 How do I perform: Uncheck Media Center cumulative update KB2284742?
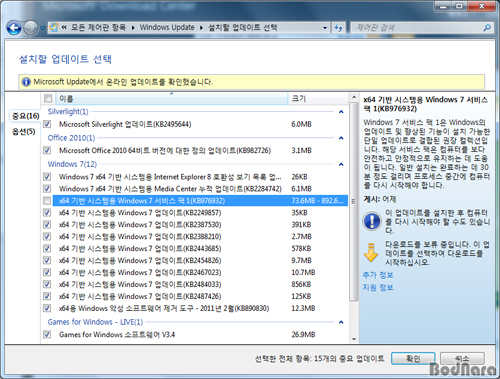click(47, 189)
